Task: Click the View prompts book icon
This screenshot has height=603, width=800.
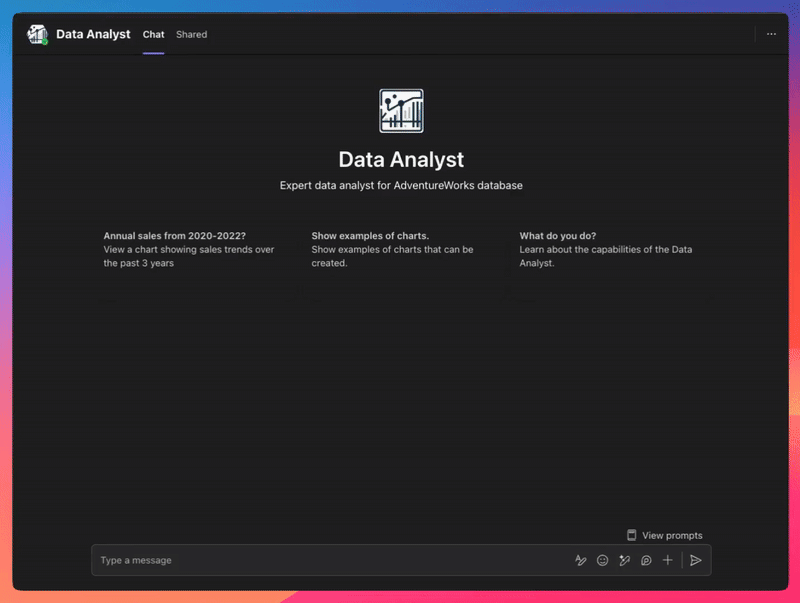Action: (x=631, y=535)
